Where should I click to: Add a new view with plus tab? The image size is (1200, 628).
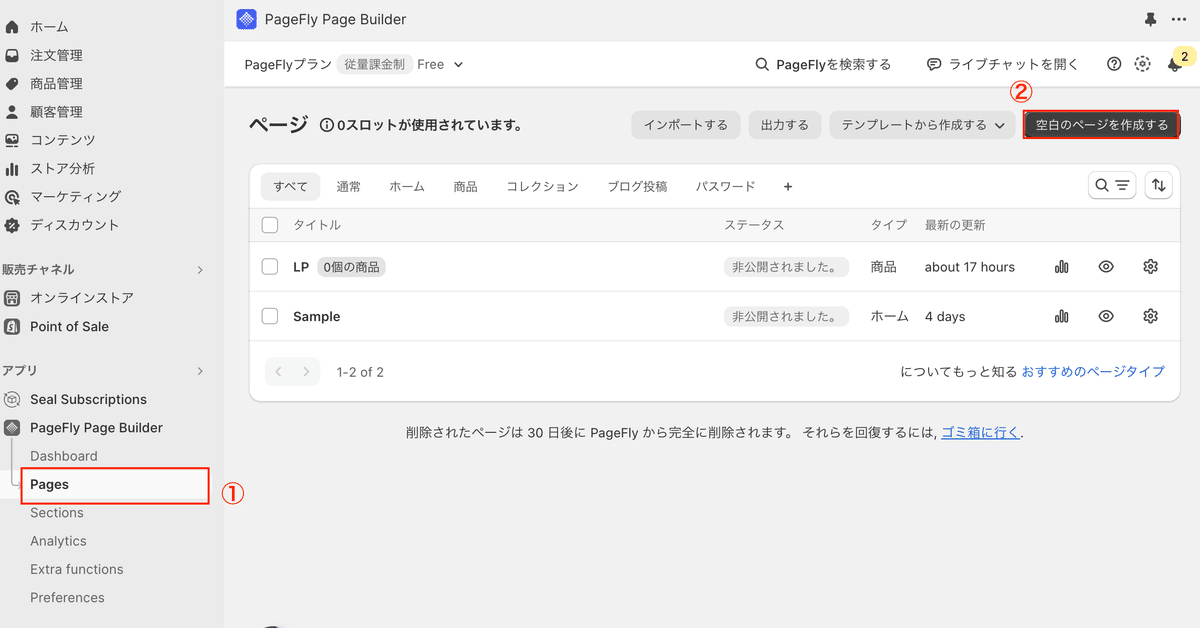click(x=788, y=186)
